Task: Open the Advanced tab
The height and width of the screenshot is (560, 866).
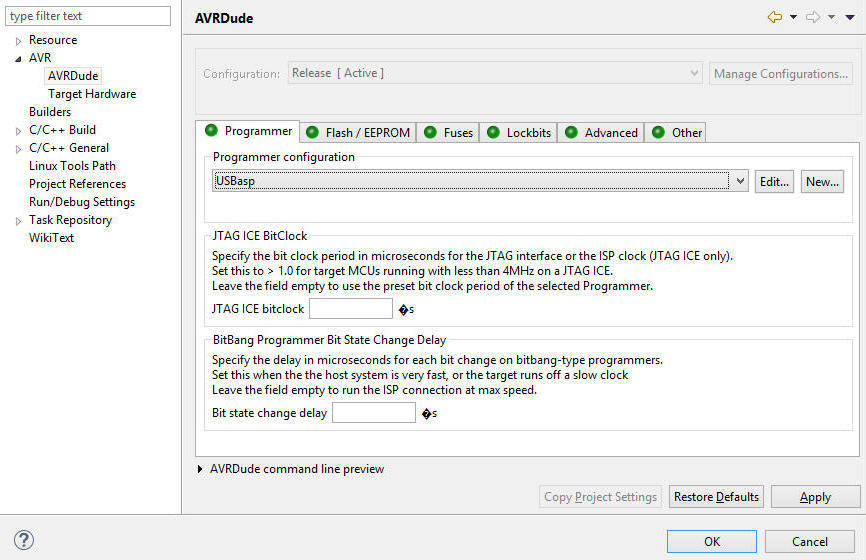Action: point(601,132)
